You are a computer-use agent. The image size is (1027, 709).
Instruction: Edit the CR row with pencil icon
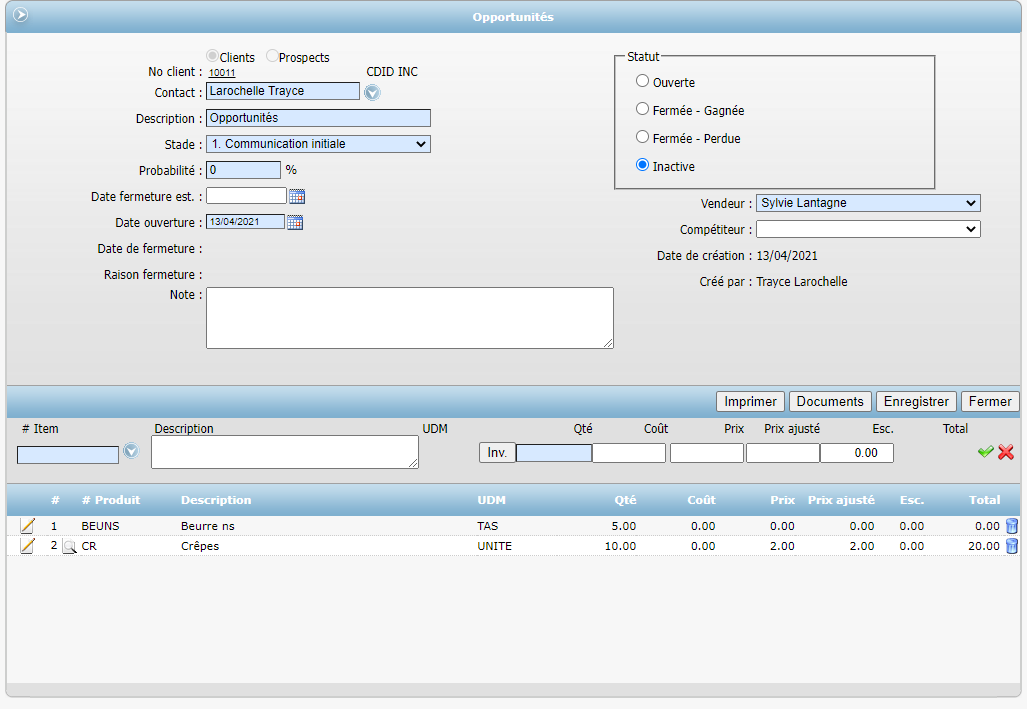[27, 546]
